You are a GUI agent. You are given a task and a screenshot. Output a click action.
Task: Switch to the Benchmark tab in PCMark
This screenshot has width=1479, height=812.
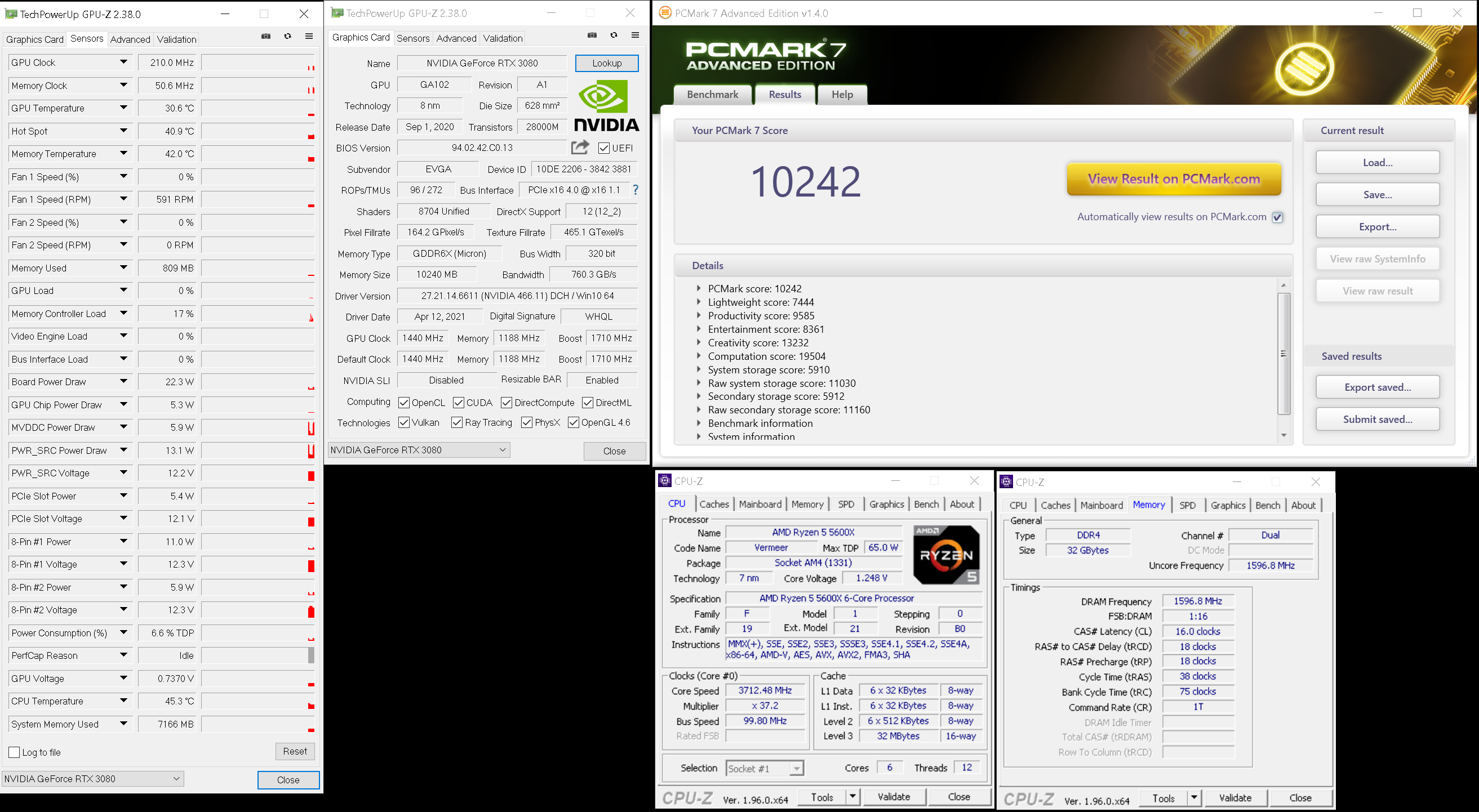[x=713, y=95]
